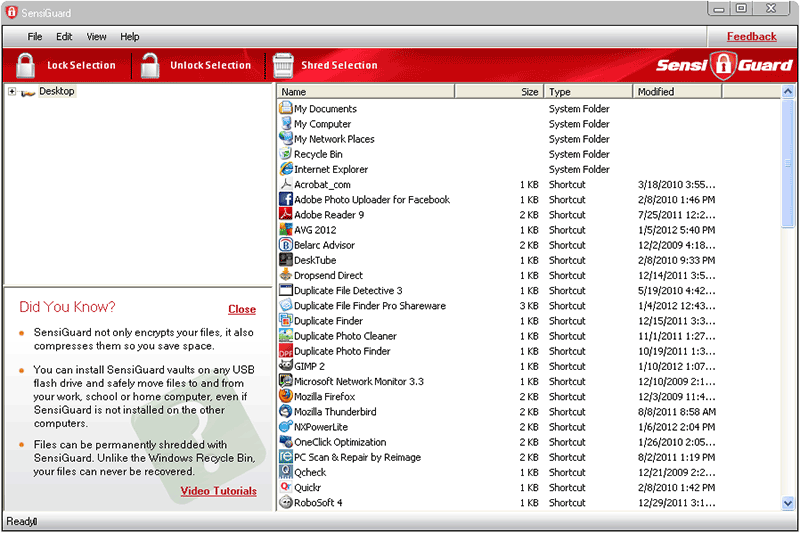The height and width of the screenshot is (533, 800).
Task: Click the Lock Selection padlock icon
Action: (x=25, y=66)
